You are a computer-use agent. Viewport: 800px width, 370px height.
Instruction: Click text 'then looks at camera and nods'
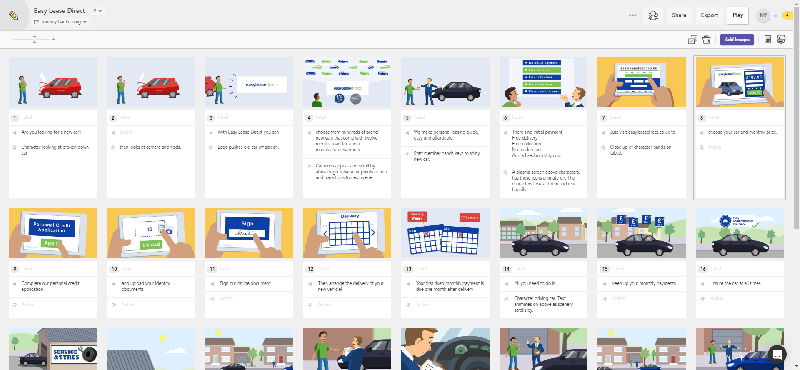pyautogui.click(x=151, y=147)
